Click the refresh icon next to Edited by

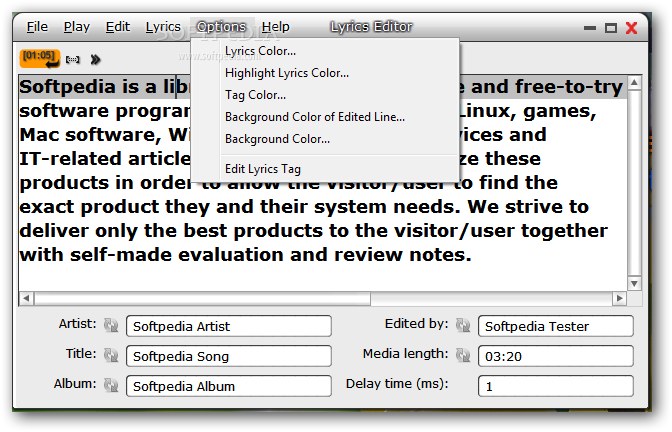pos(463,325)
